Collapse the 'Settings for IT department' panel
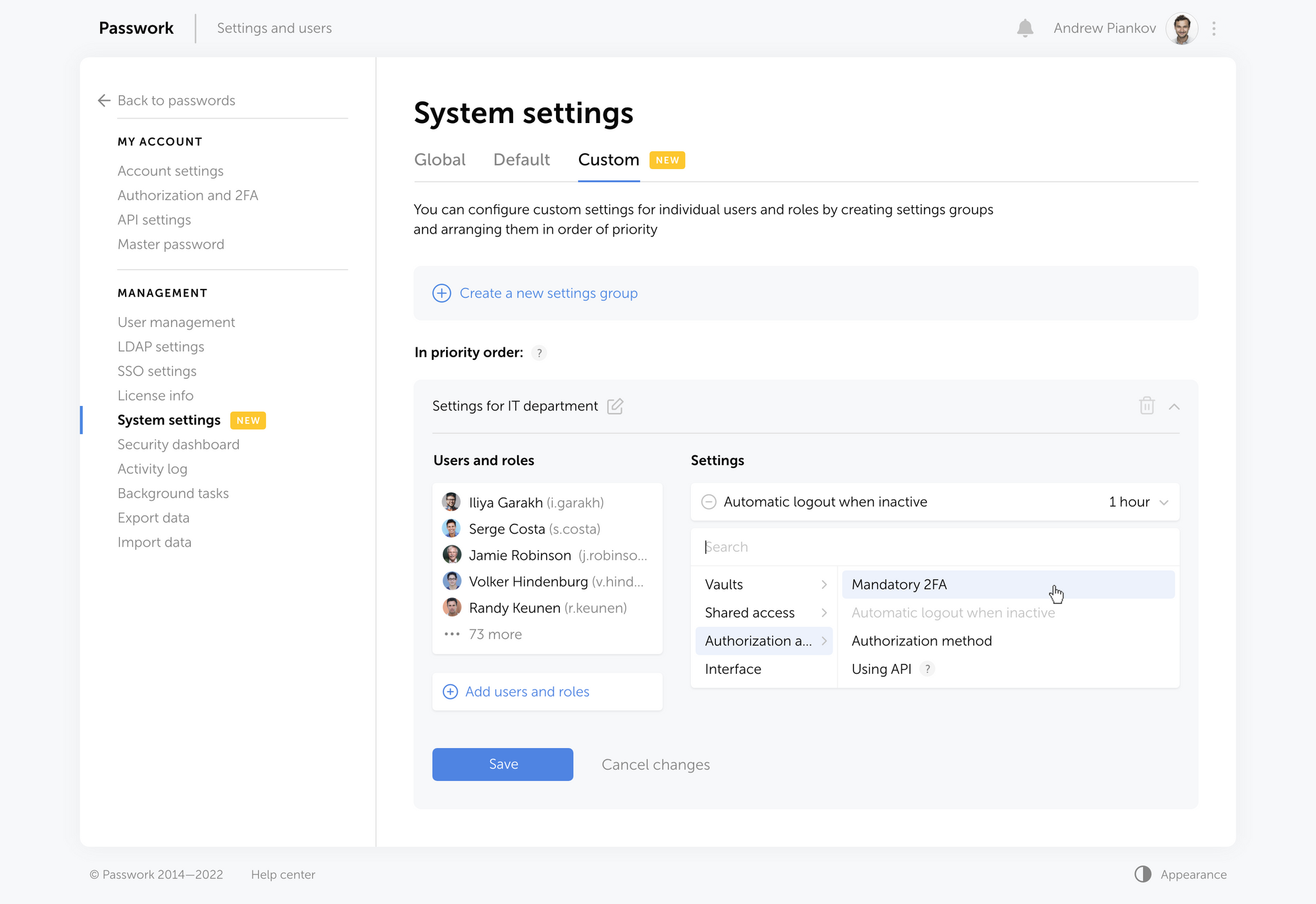Image resolution: width=1316 pixels, height=904 pixels. tap(1175, 407)
